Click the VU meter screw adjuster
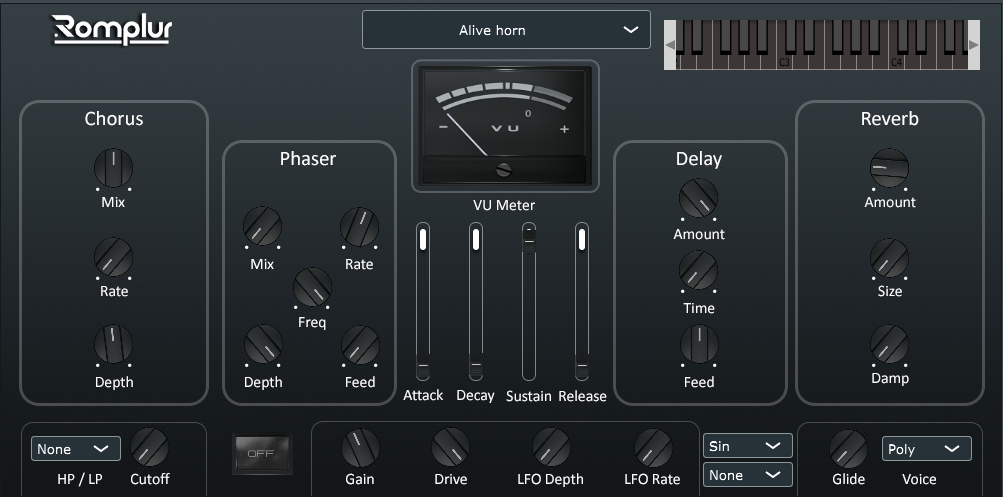 point(505,170)
